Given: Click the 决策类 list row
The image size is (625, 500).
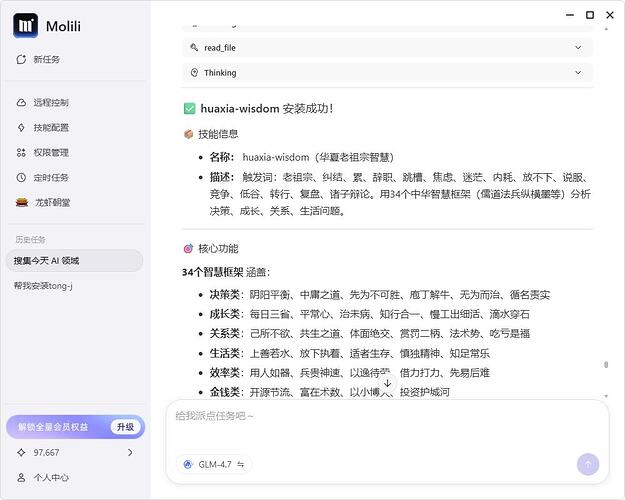Looking at the screenshot, I should tap(380, 295).
